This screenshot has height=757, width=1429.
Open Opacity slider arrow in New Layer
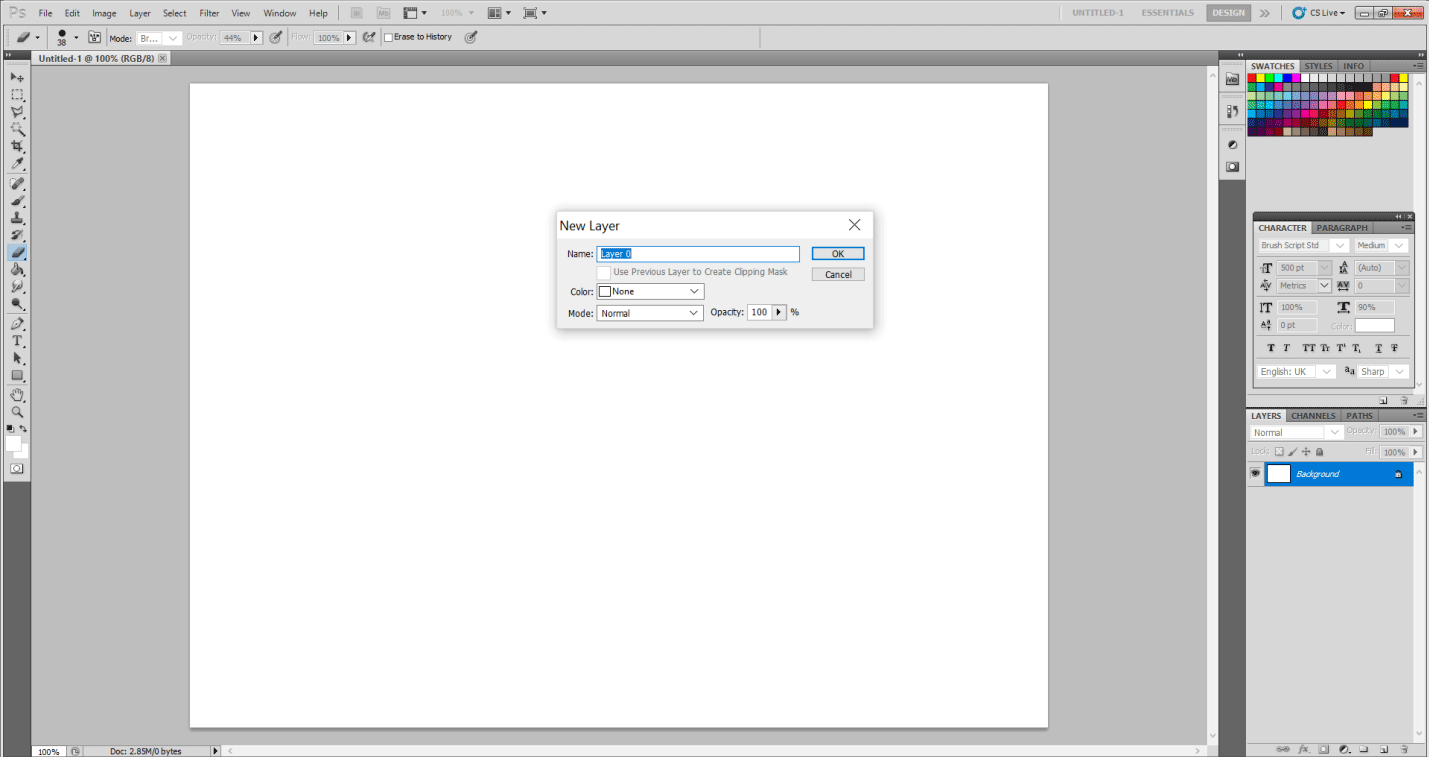(x=778, y=312)
